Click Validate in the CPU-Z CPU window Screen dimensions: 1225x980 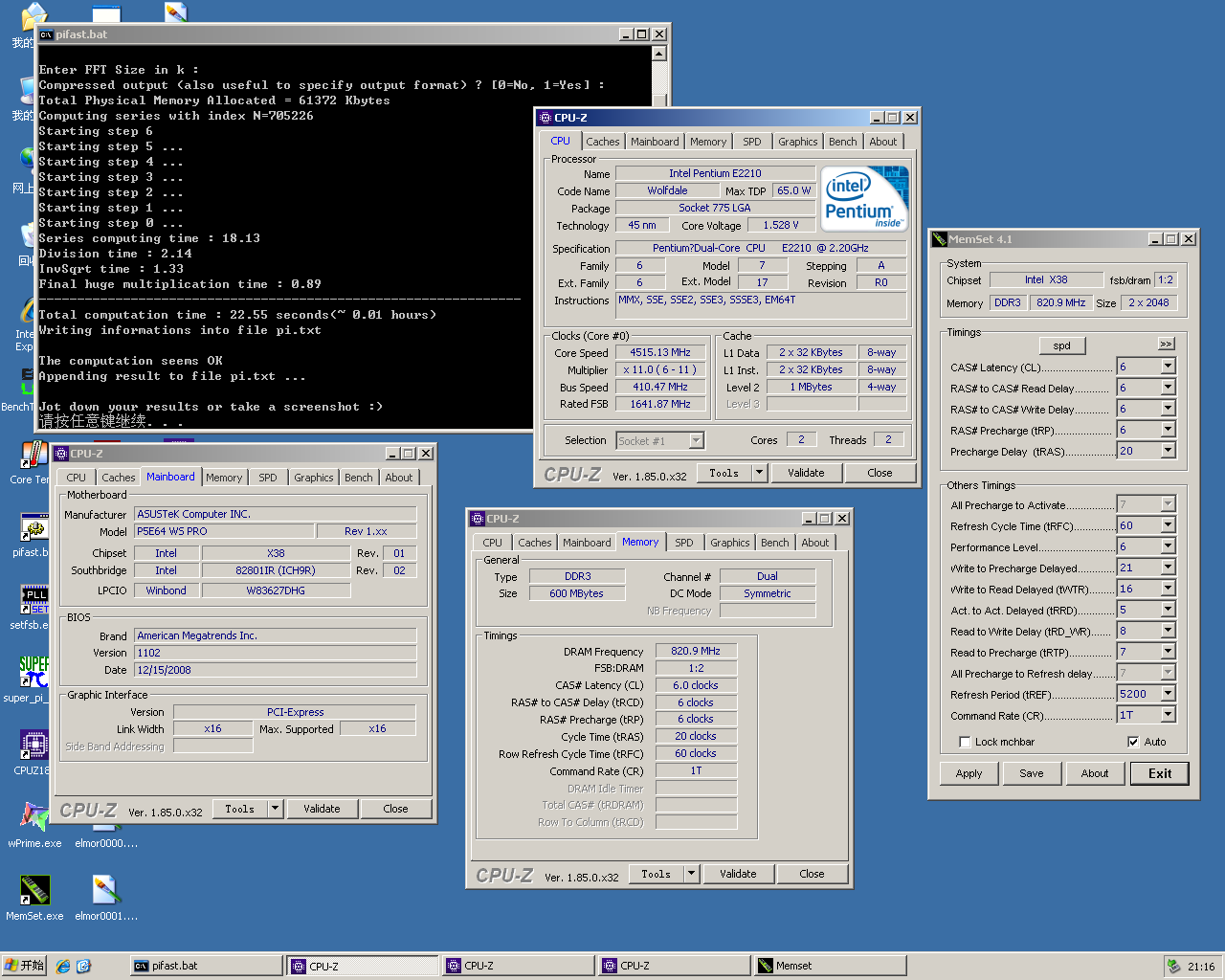[x=806, y=473]
